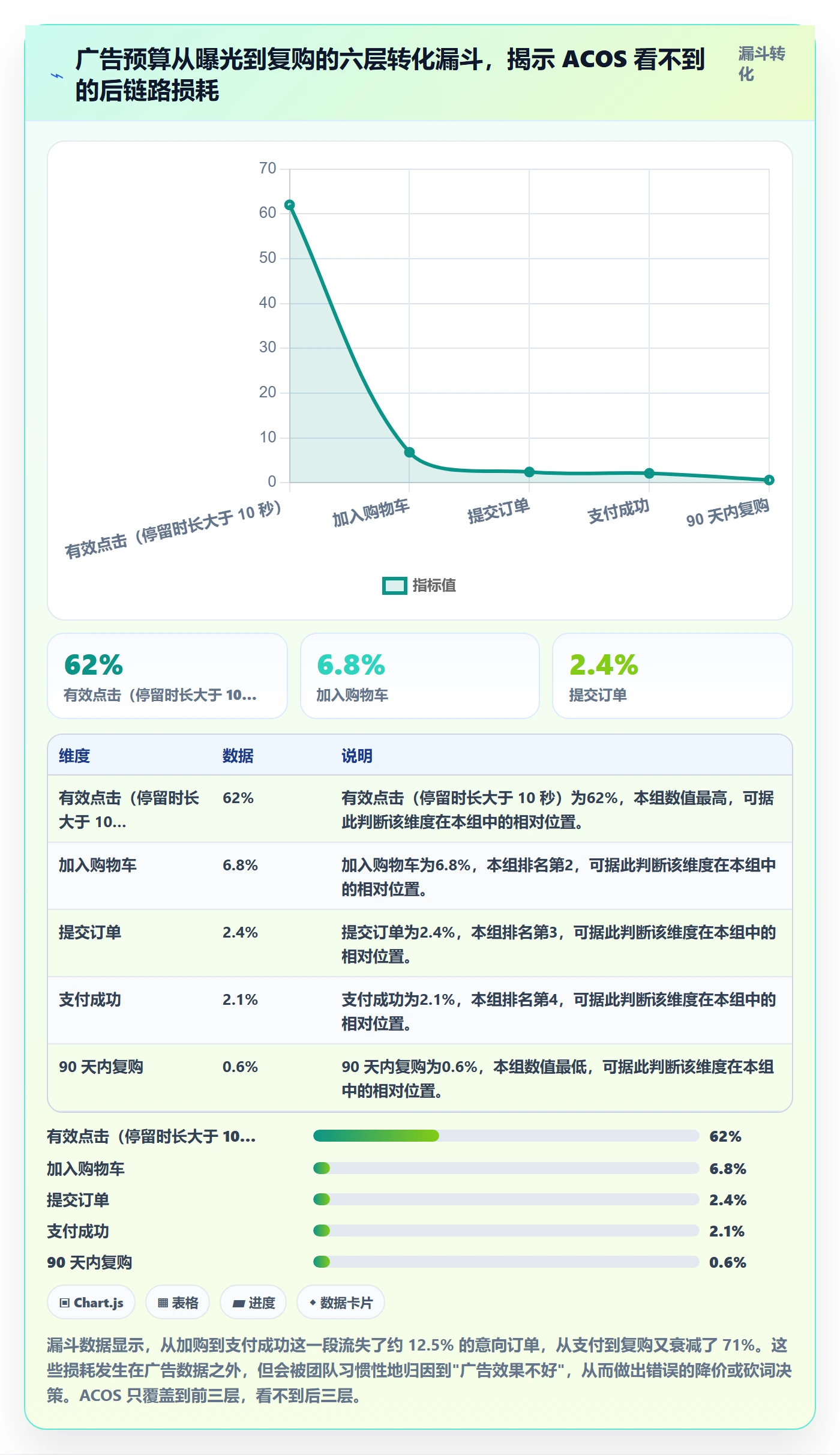
Task: Select the 数据卡片 chip
Action: coord(341,1302)
